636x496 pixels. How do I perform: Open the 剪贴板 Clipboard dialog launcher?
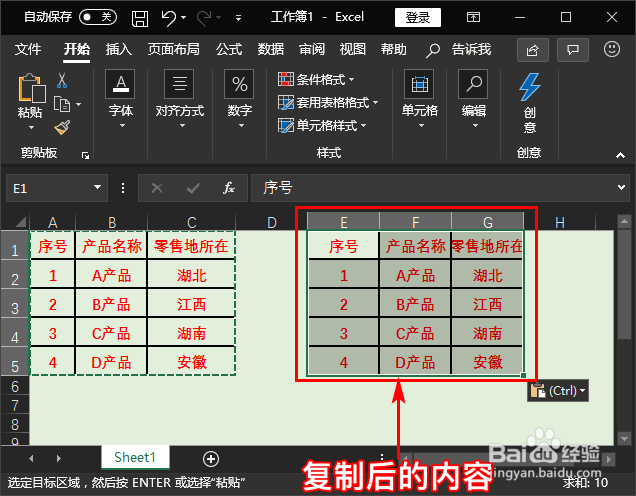coord(85,155)
